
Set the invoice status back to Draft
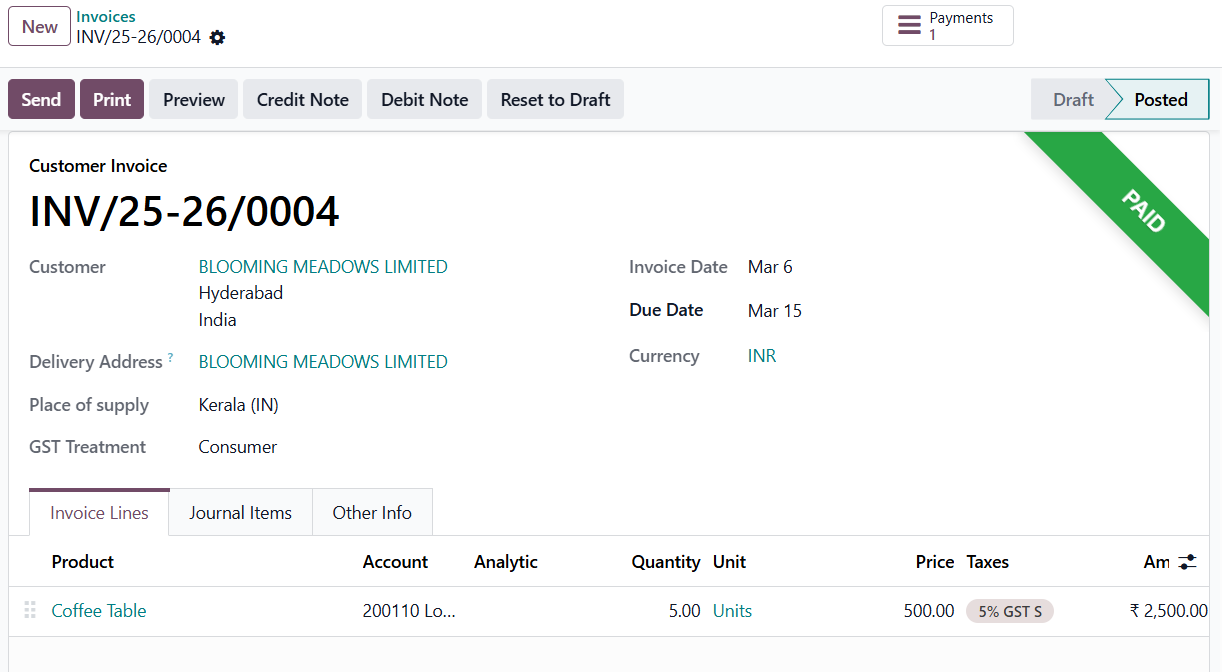1071,99
